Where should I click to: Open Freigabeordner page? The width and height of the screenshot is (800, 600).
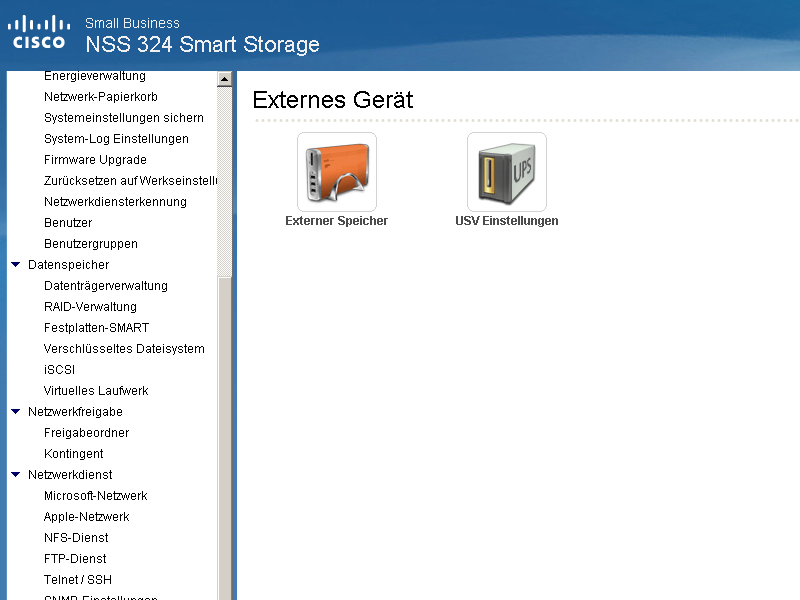[x=86, y=433]
